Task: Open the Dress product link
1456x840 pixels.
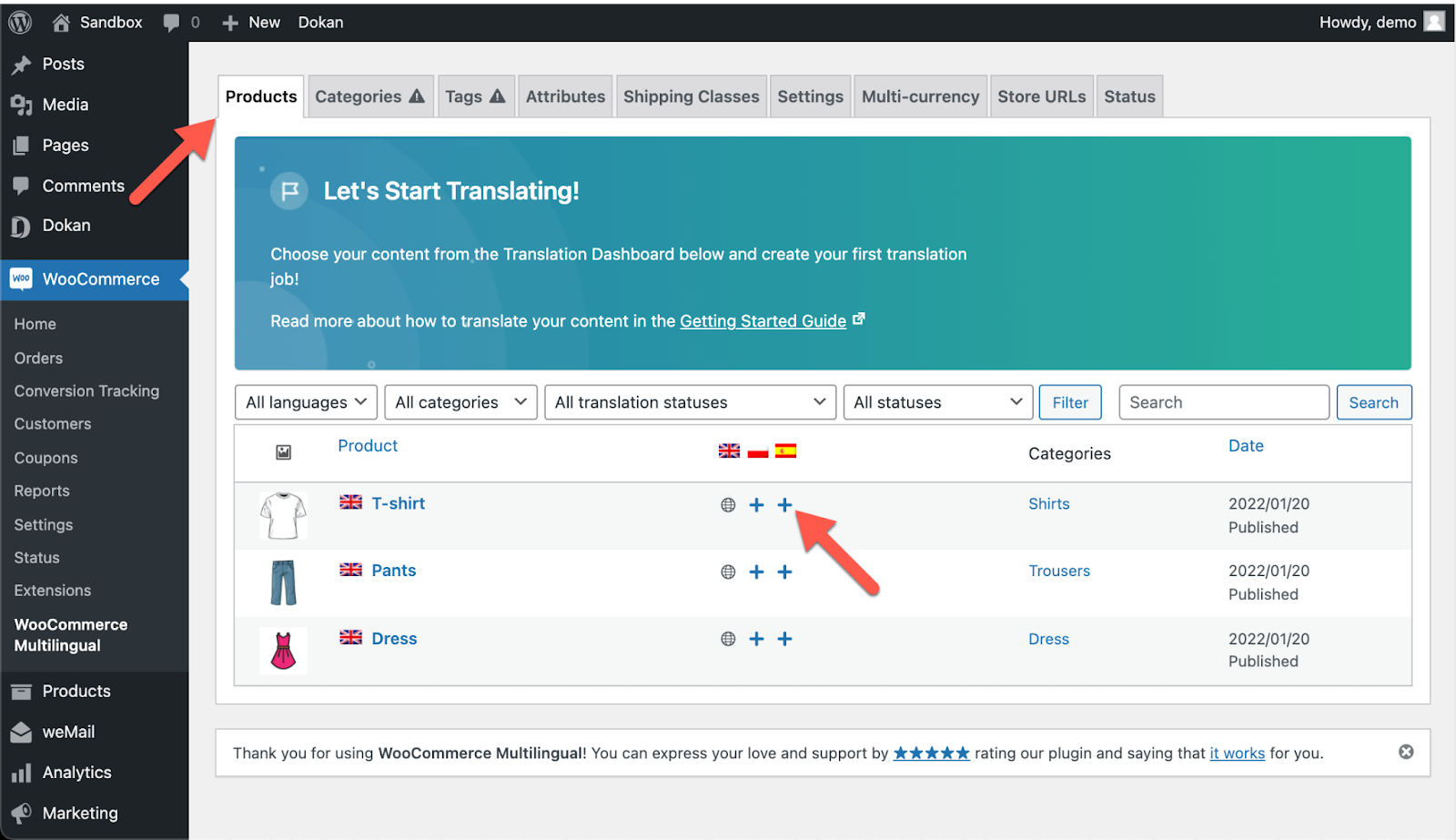Action: [394, 639]
